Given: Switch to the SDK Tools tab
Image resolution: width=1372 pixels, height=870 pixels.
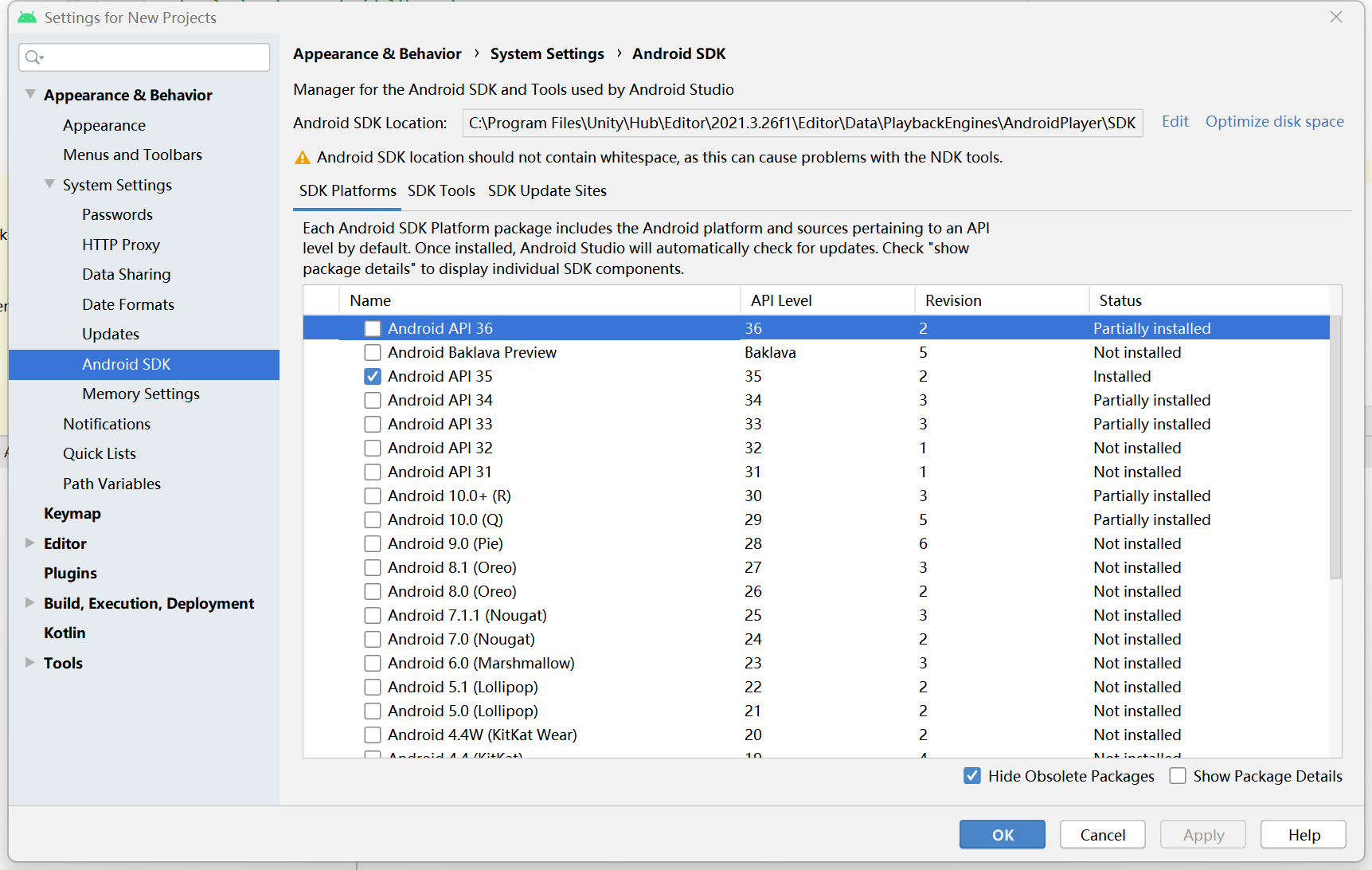Looking at the screenshot, I should tap(441, 191).
